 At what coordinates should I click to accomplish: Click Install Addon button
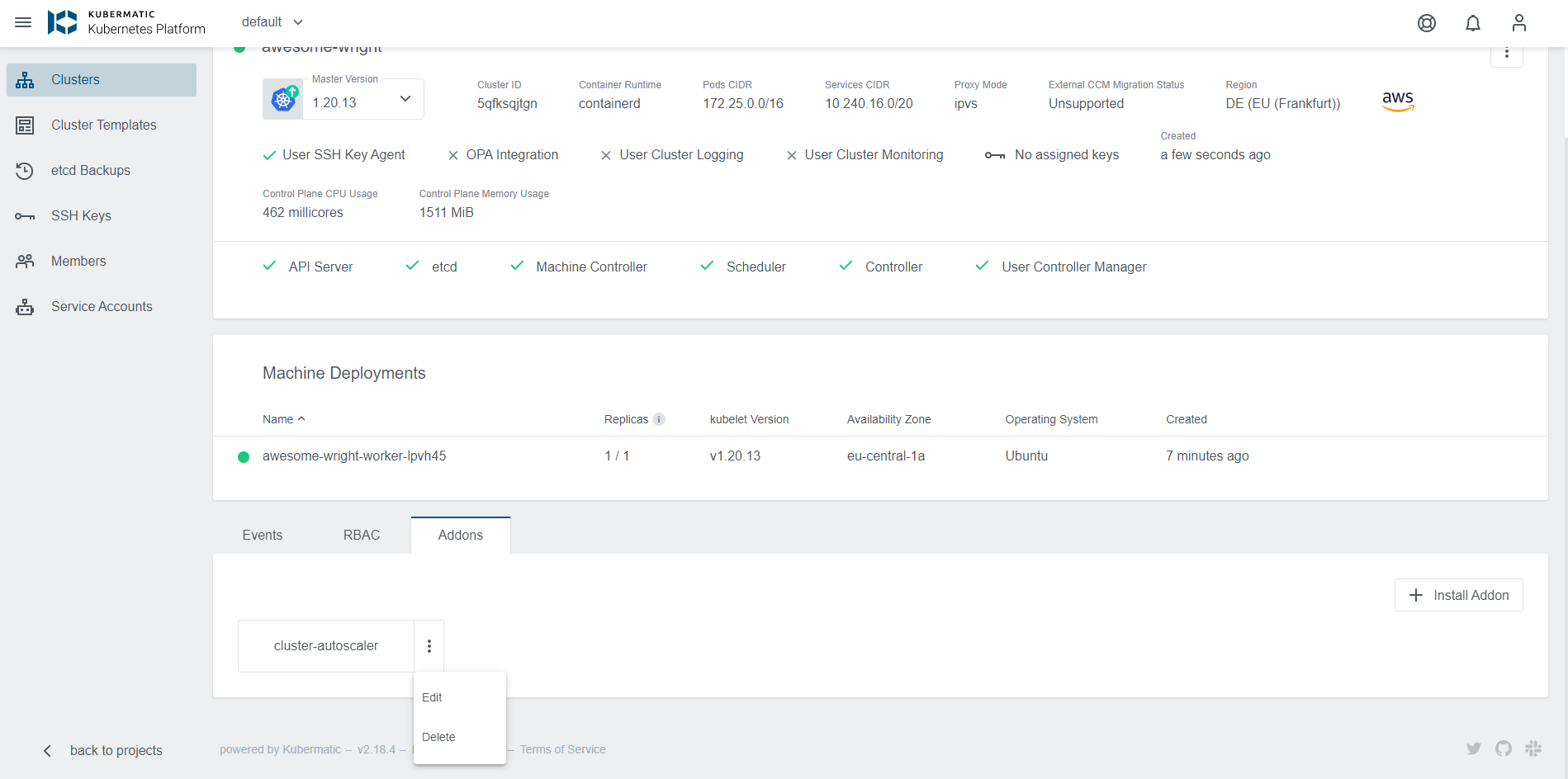1459,595
